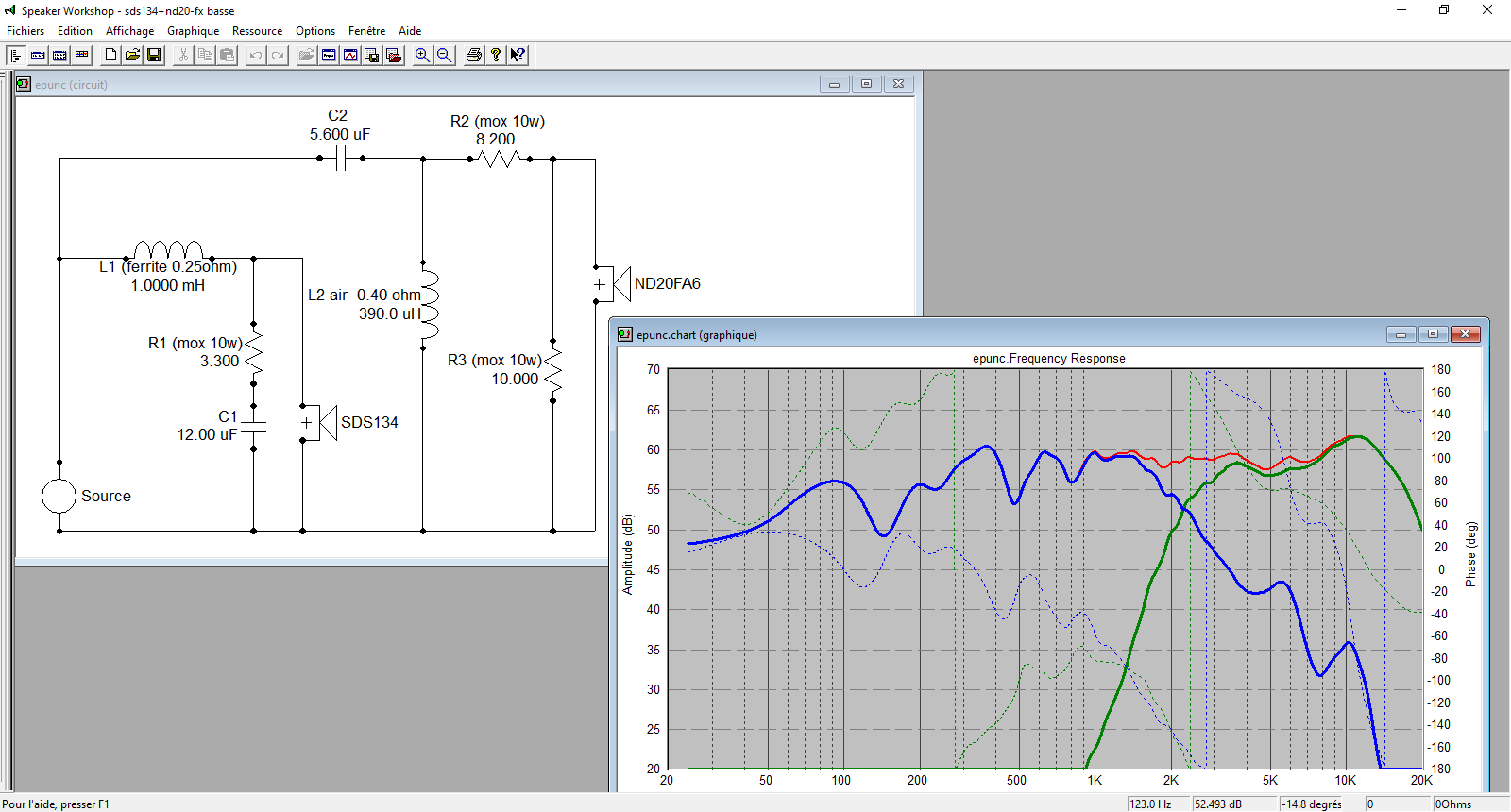Open the Fichiers menu

[25, 31]
